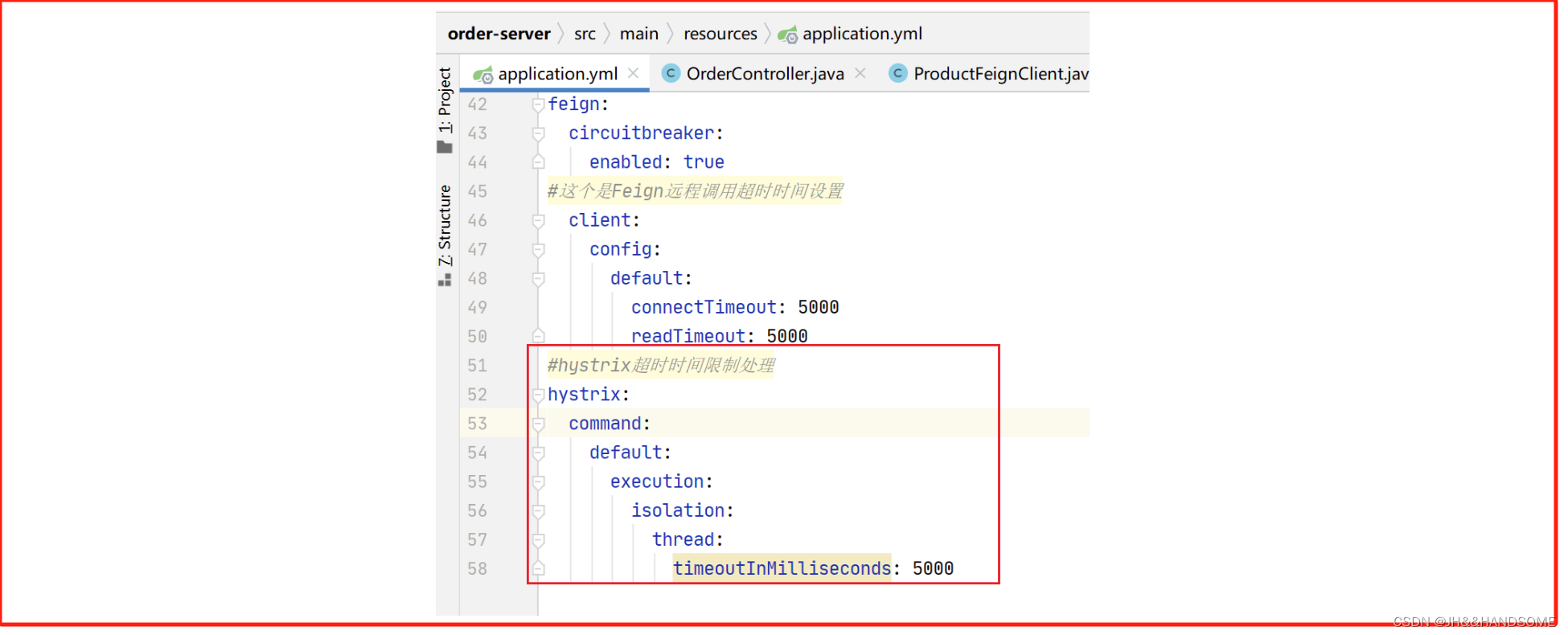Click line number 45 in the gutter

[x=477, y=191]
